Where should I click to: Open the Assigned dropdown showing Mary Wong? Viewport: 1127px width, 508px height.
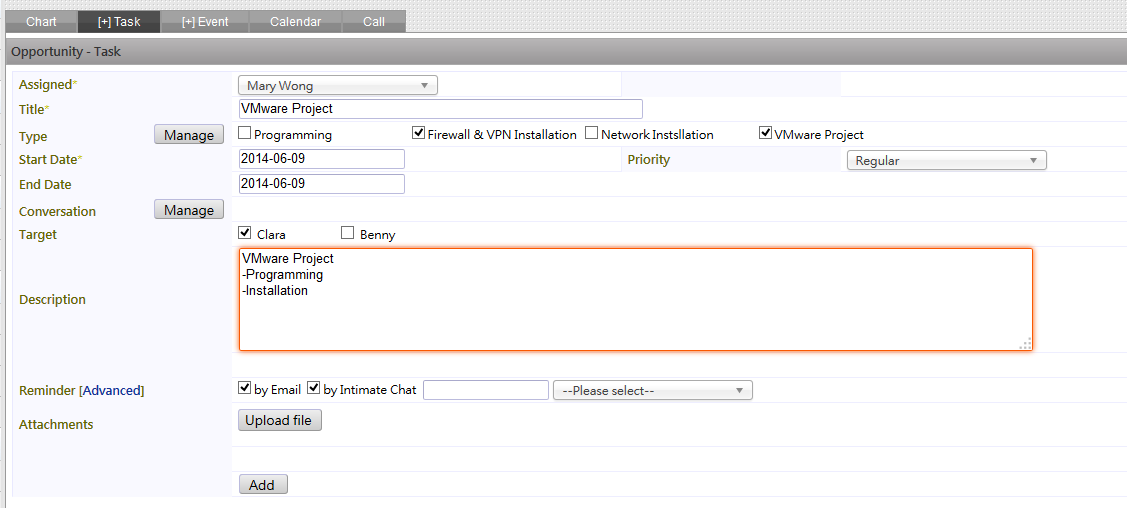tap(338, 86)
